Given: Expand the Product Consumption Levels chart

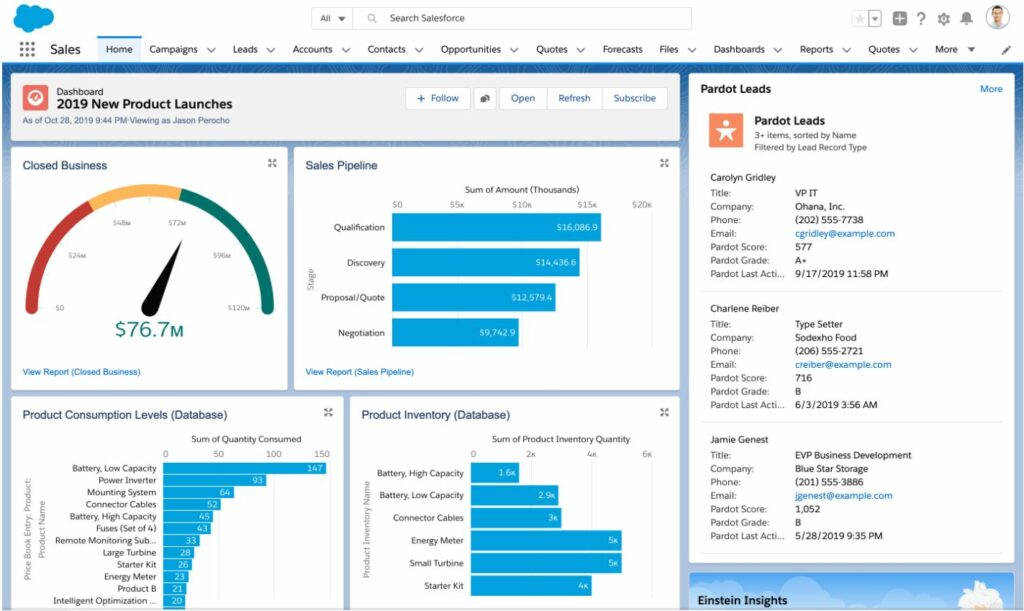Looking at the screenshot, I should (x=328, y=413).
